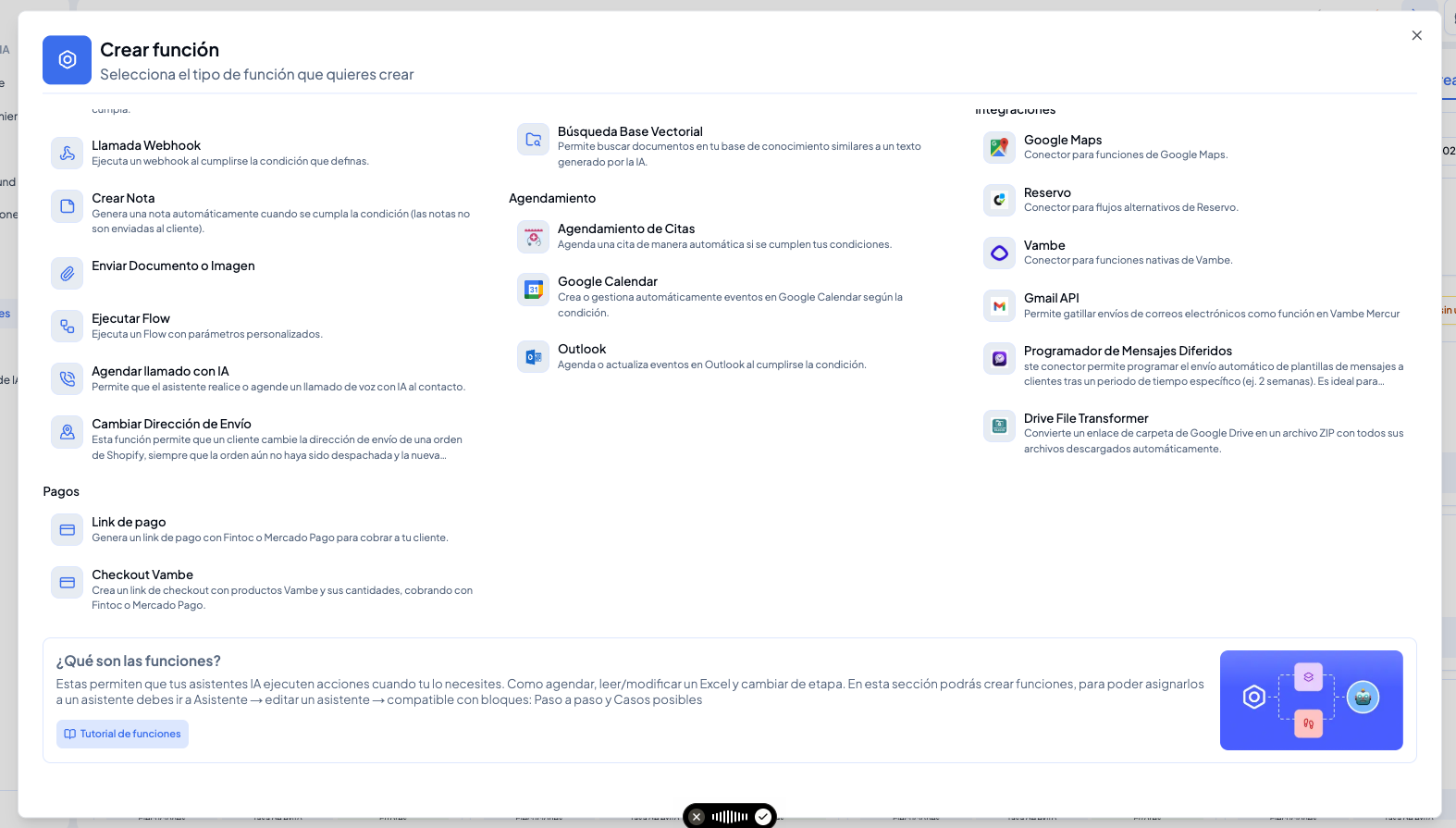Choose the Outlook integration icon
The image size is (1456, 828).
click(534, 357)
